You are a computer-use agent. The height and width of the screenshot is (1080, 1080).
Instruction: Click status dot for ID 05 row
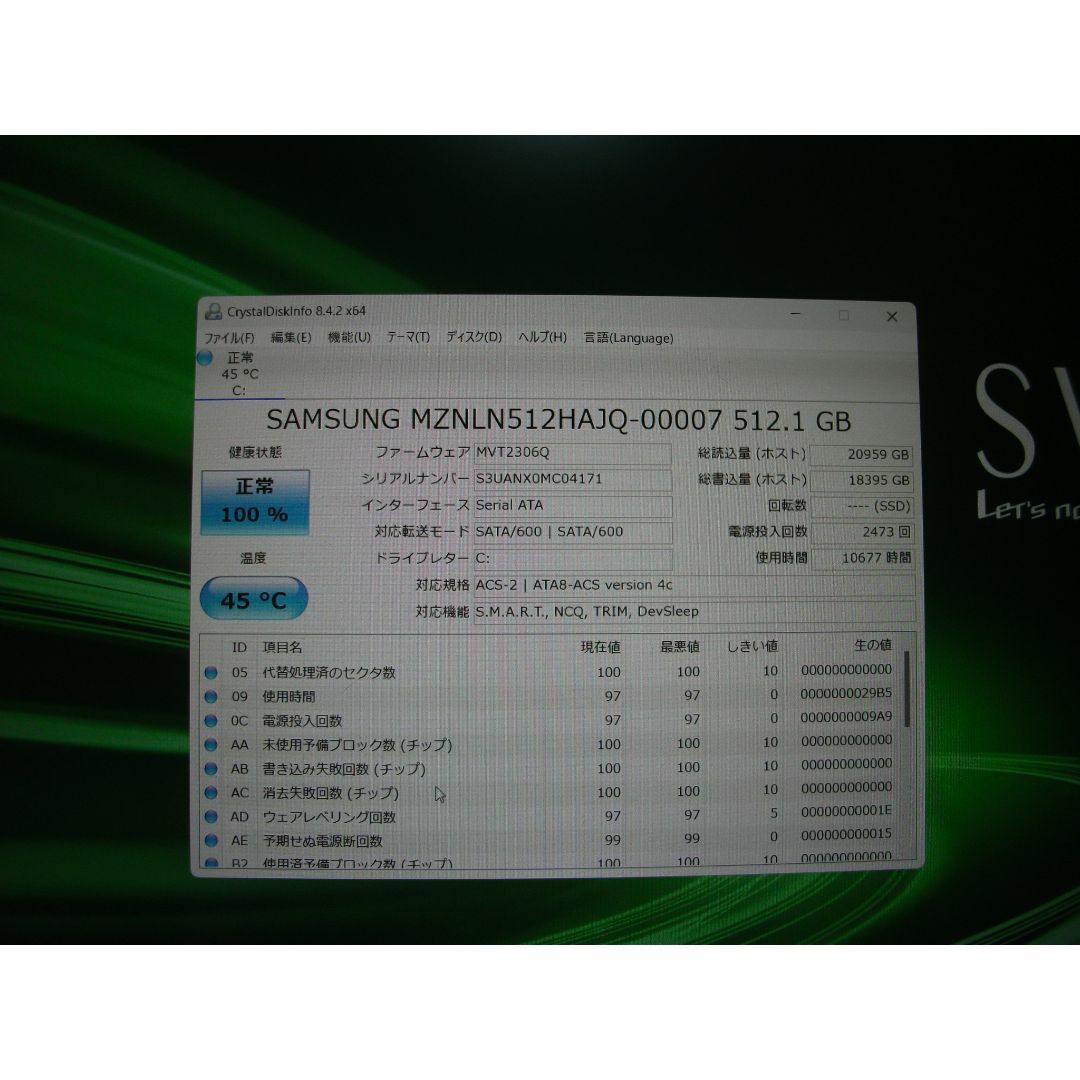[211, 672]
